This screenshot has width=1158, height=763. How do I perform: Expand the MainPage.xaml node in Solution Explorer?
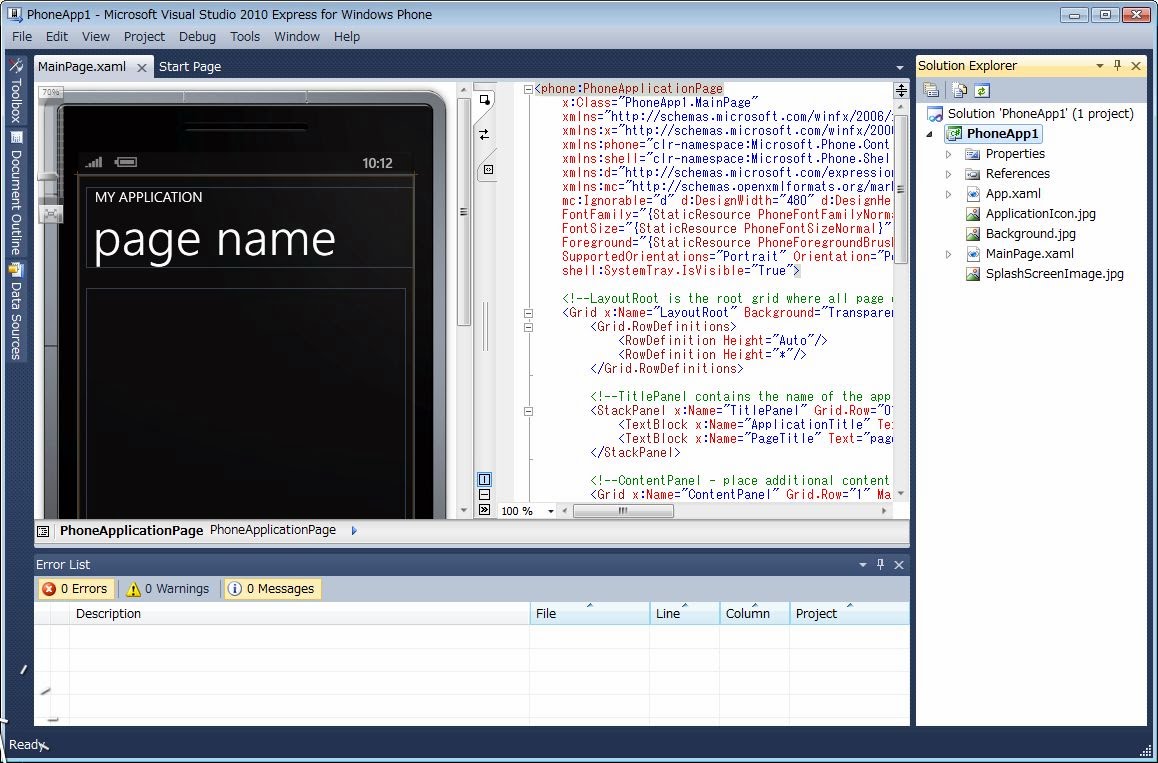[x=949, y=254]
